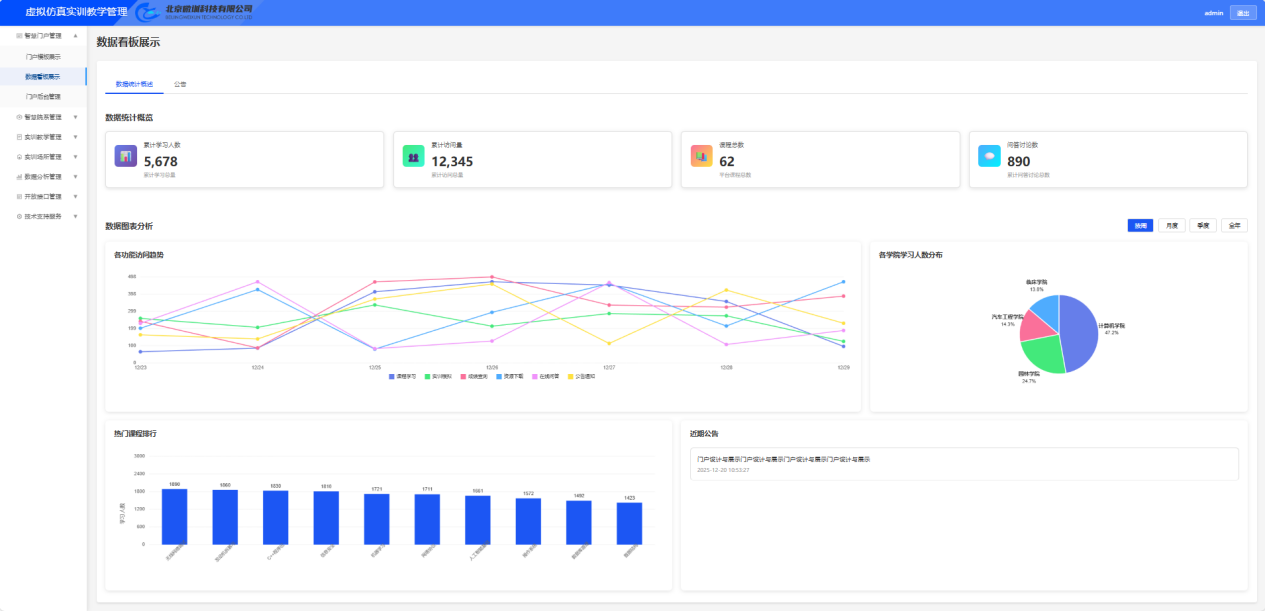Click the green 累计访问量 people icon
Screen dimensions: 1265x611
tap(413, 156)
